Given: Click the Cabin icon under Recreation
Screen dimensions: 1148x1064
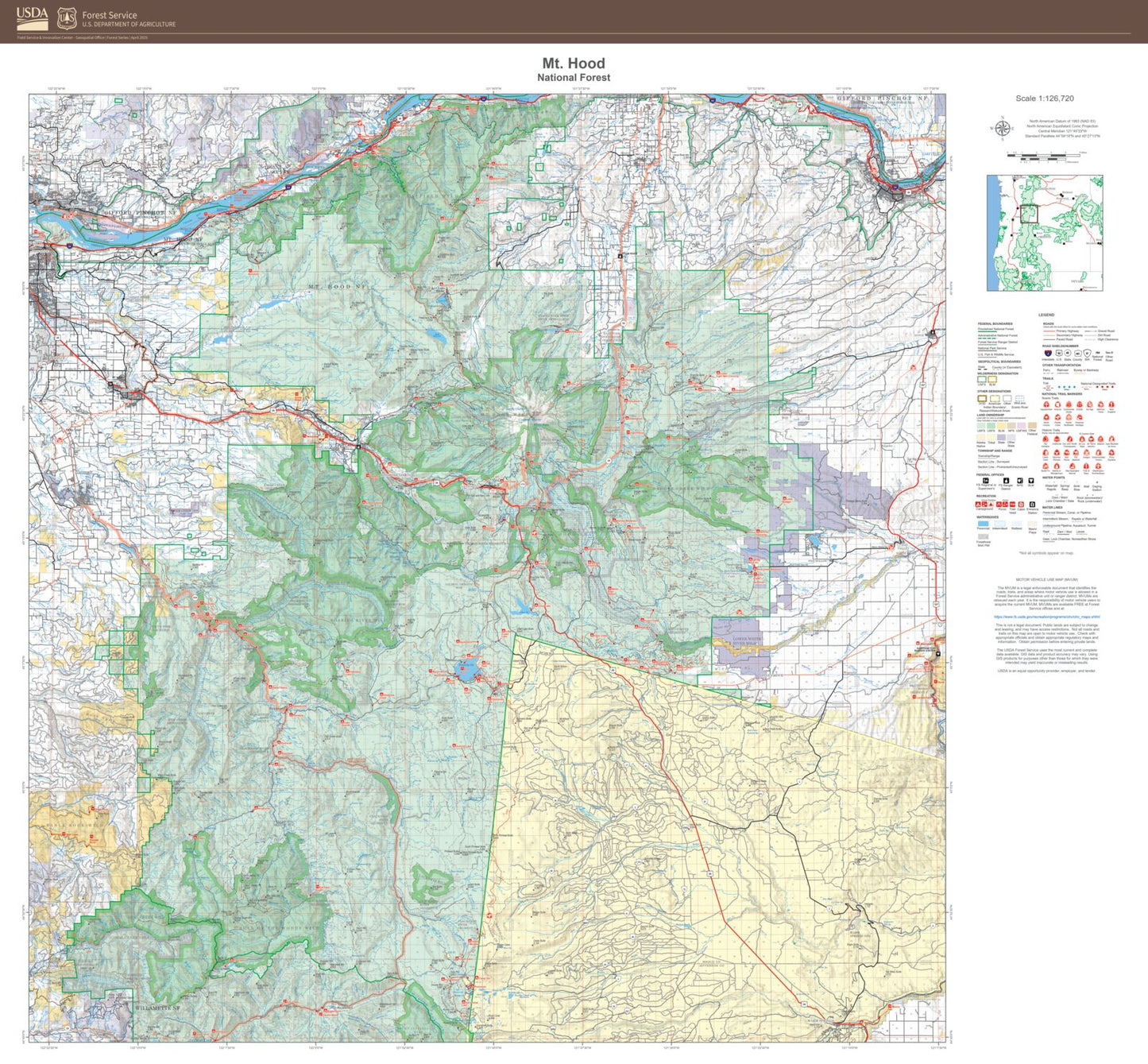Looking at the screenshot, I should pyautogui.click(x=1020, y=504).
